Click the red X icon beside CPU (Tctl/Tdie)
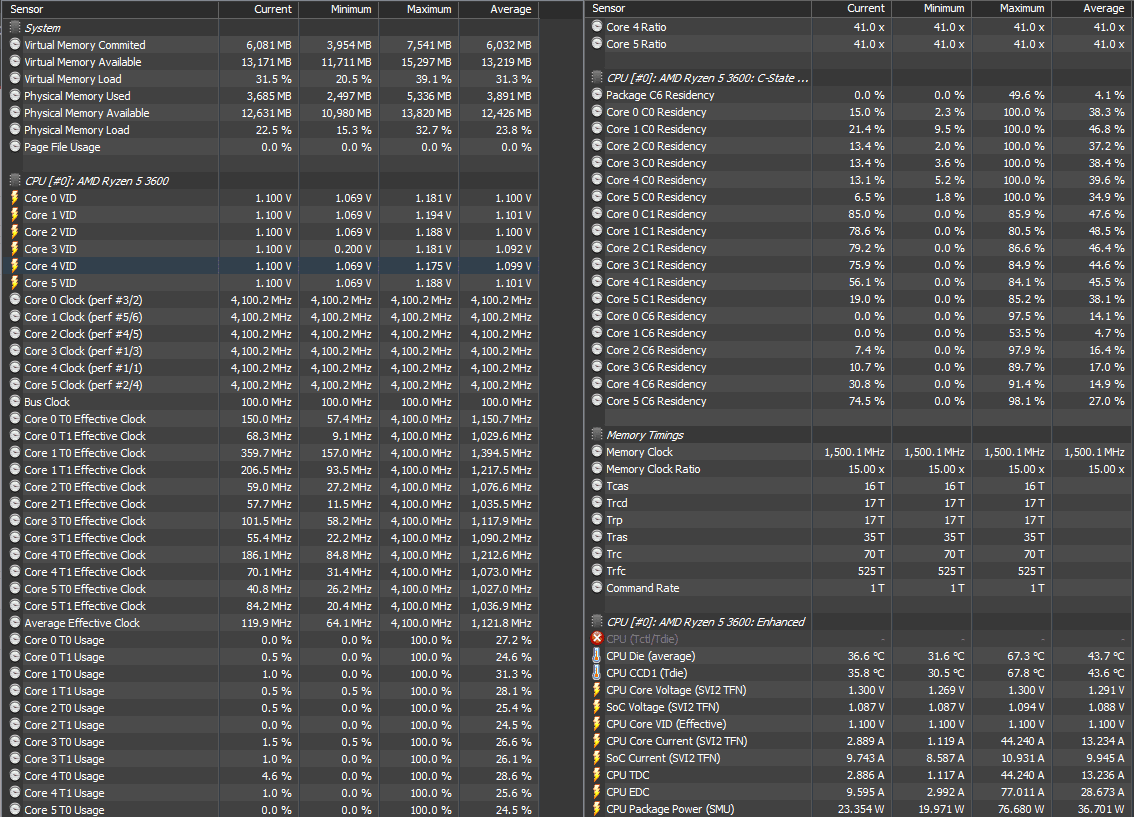Screen dimensions: 1134x817 tap(597, 638)
